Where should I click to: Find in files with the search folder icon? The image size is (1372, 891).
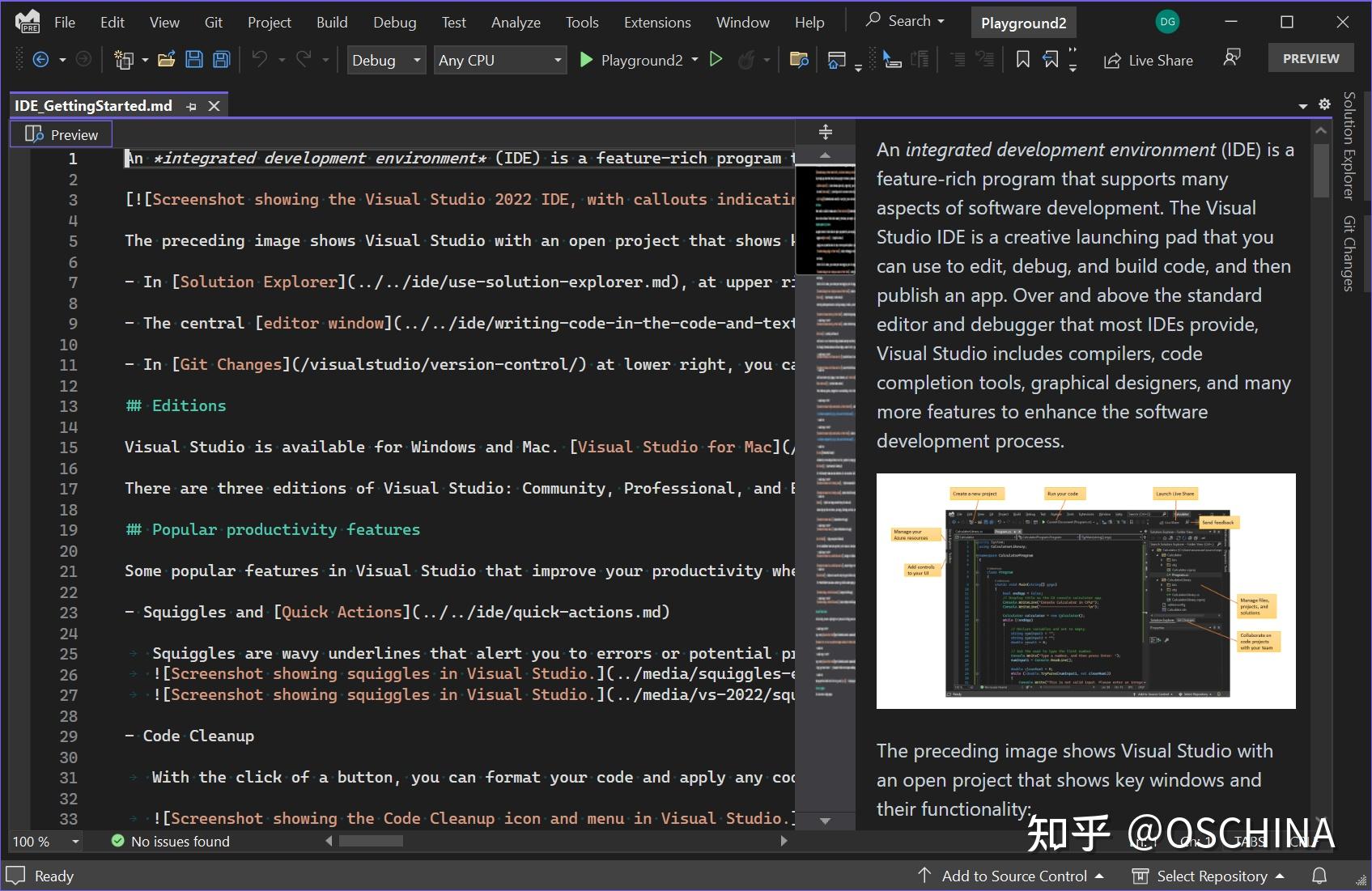coord(799,59)
